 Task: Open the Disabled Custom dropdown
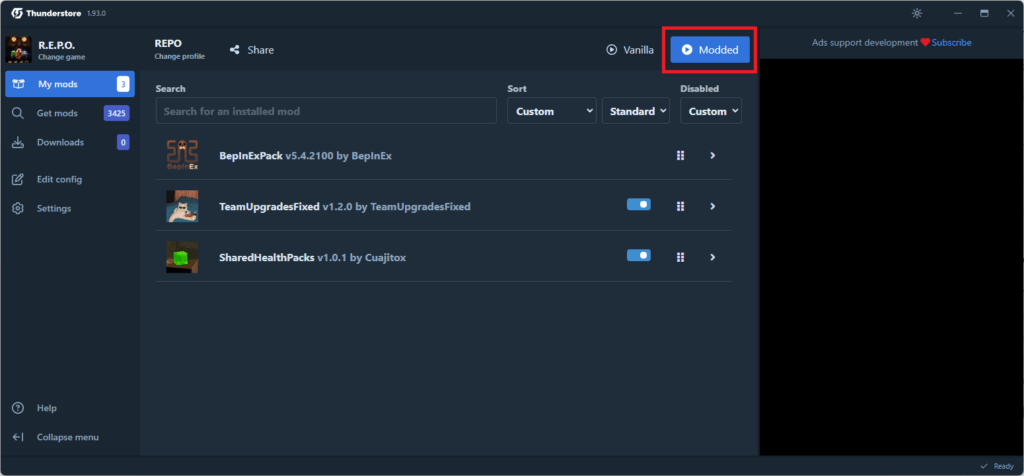point(711,111)
